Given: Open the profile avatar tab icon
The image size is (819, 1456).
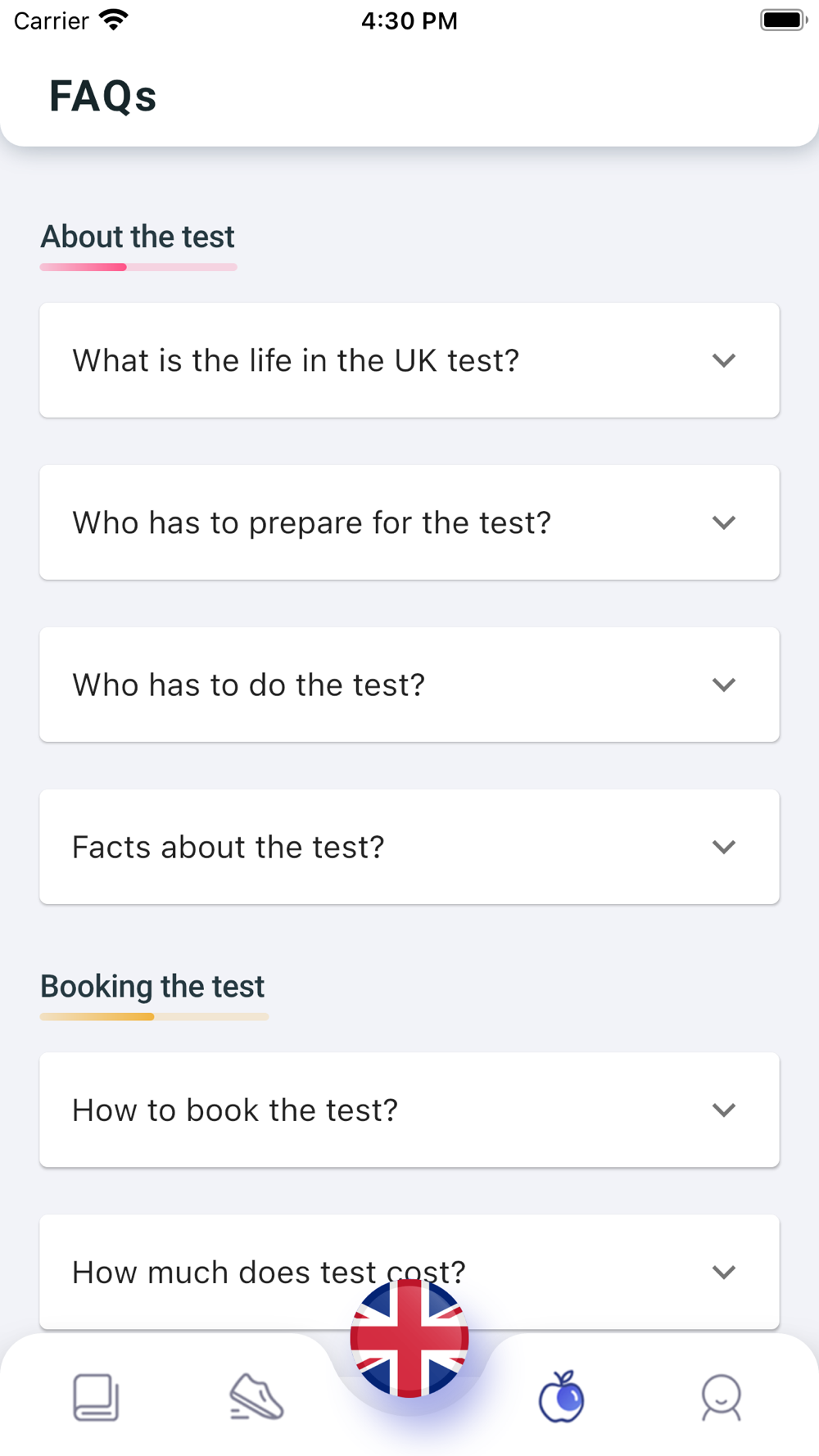Looking at the screenshot, I should (x=722, y=1397).
